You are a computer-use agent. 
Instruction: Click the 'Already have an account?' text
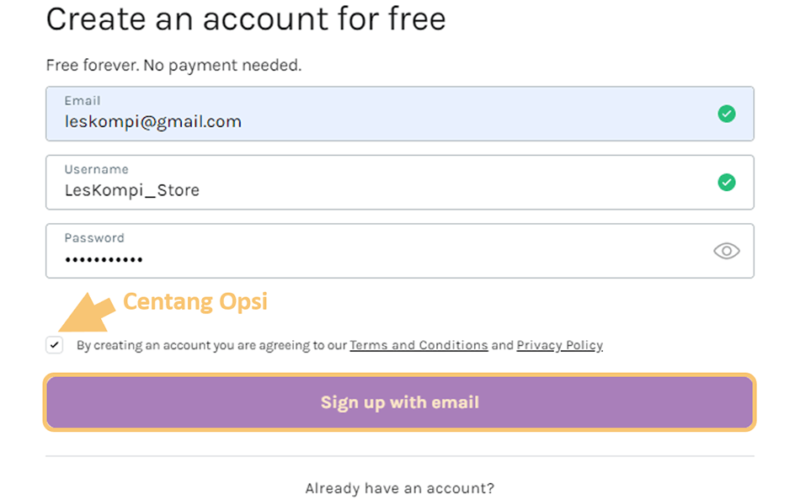click(399, 488)
